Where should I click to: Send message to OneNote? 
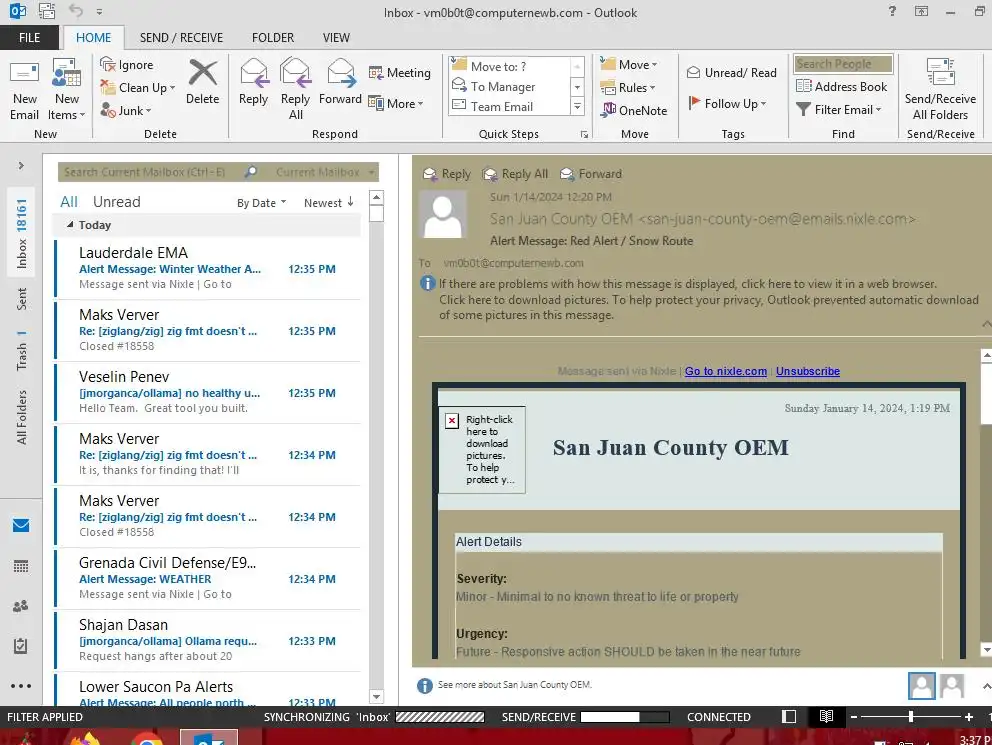click(635, 110)
